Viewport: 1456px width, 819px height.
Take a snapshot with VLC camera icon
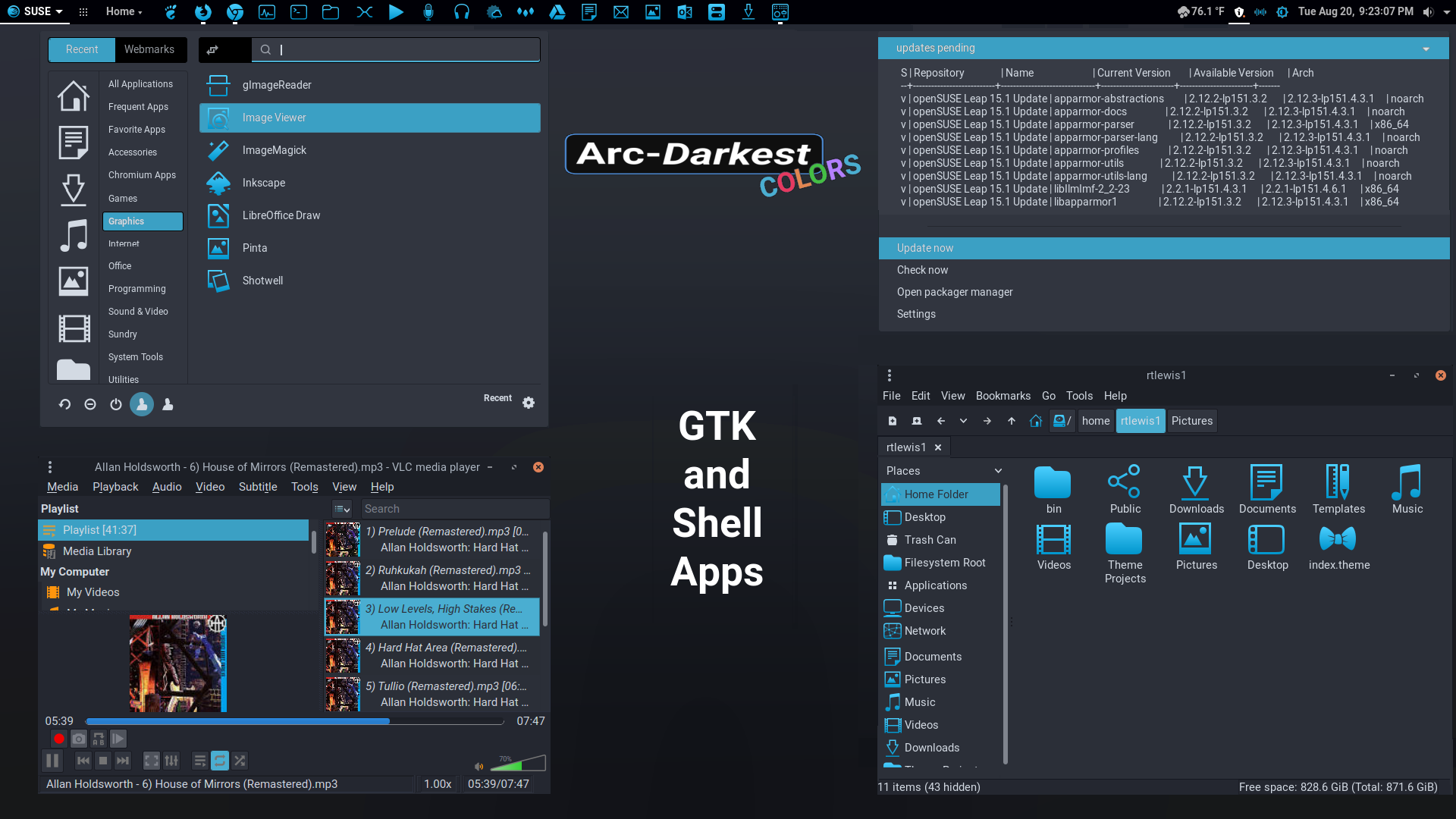click(x=79, y=739)
